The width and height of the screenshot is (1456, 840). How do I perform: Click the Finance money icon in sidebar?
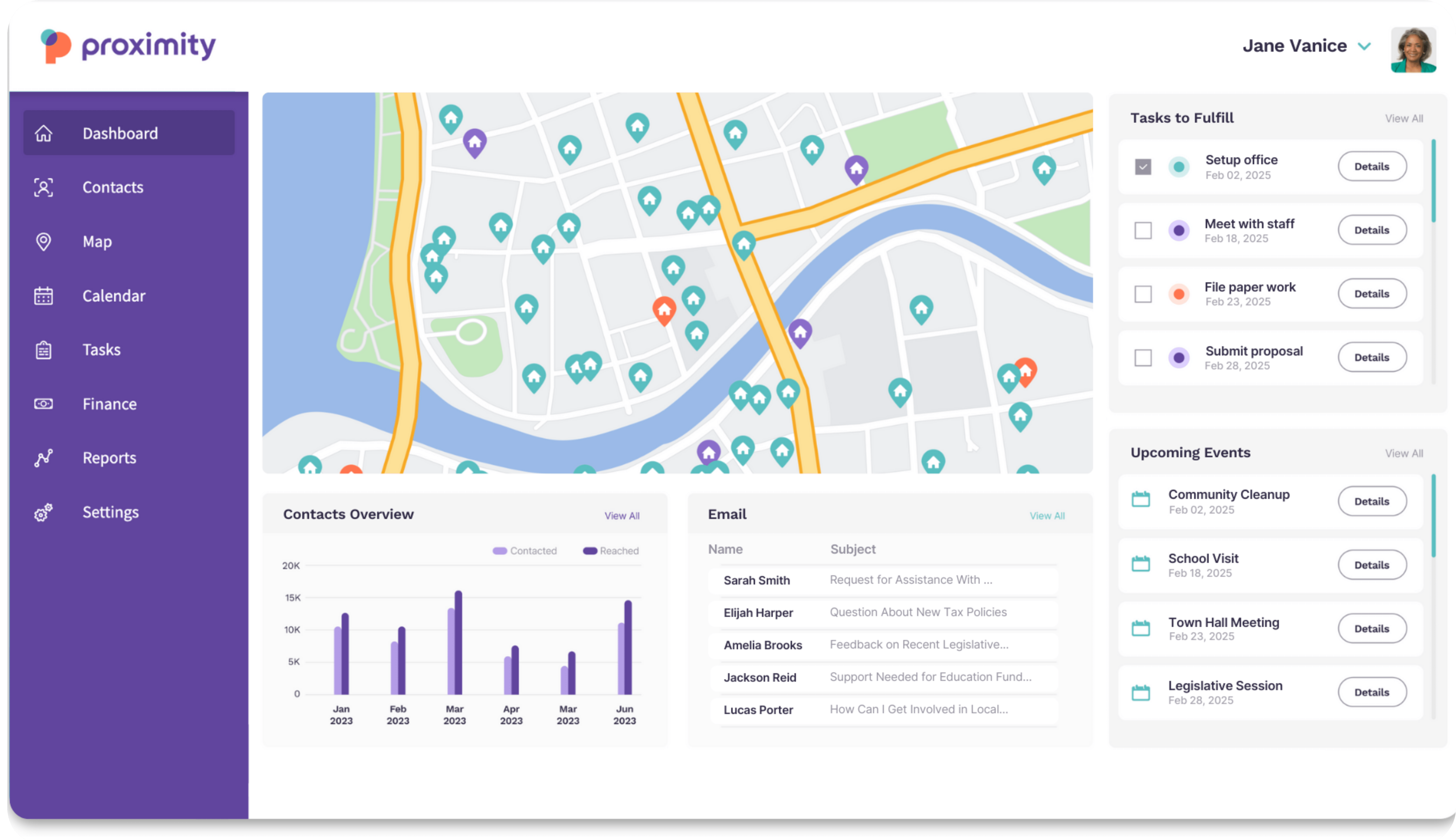(x=43, y=404)
